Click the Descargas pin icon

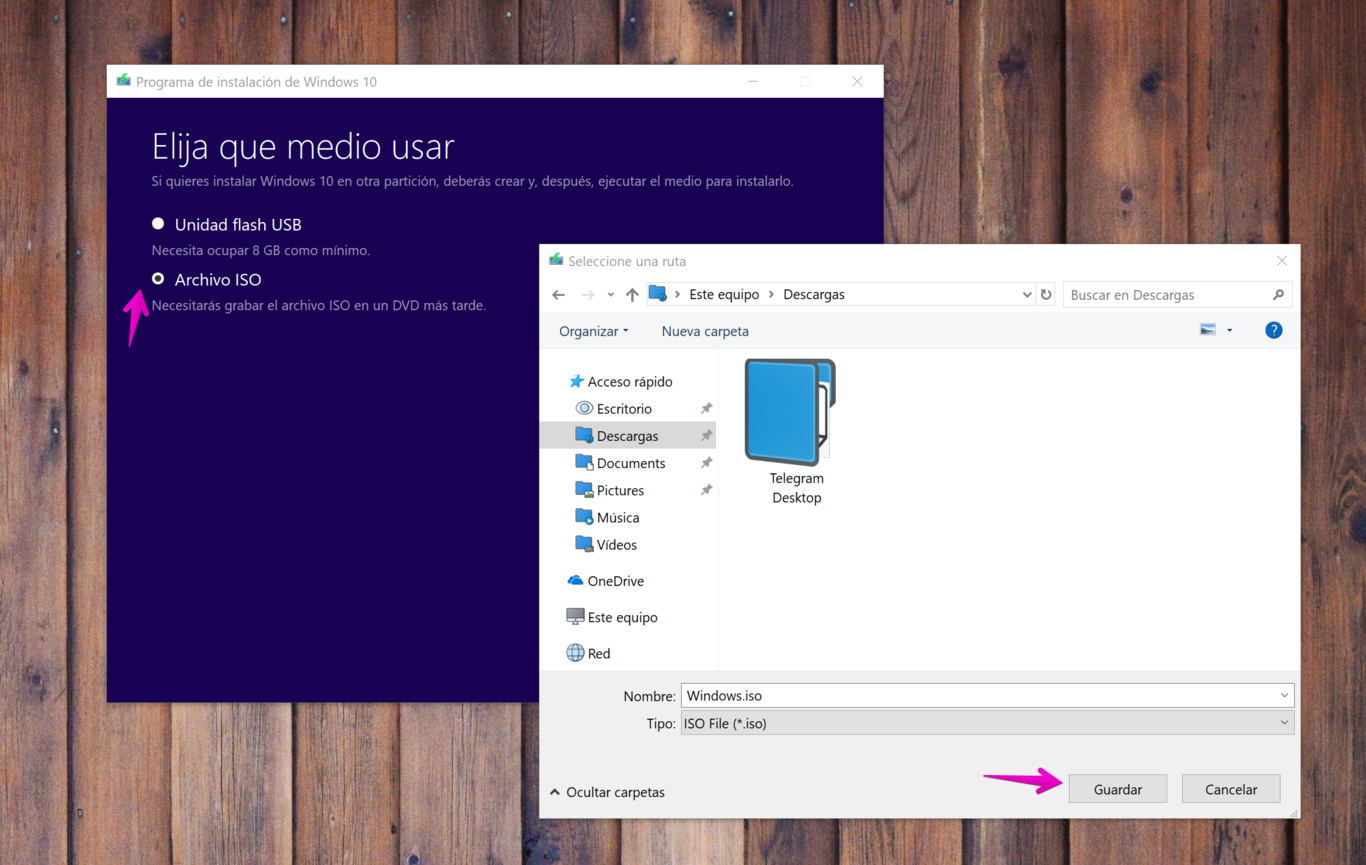click(706, 436)
